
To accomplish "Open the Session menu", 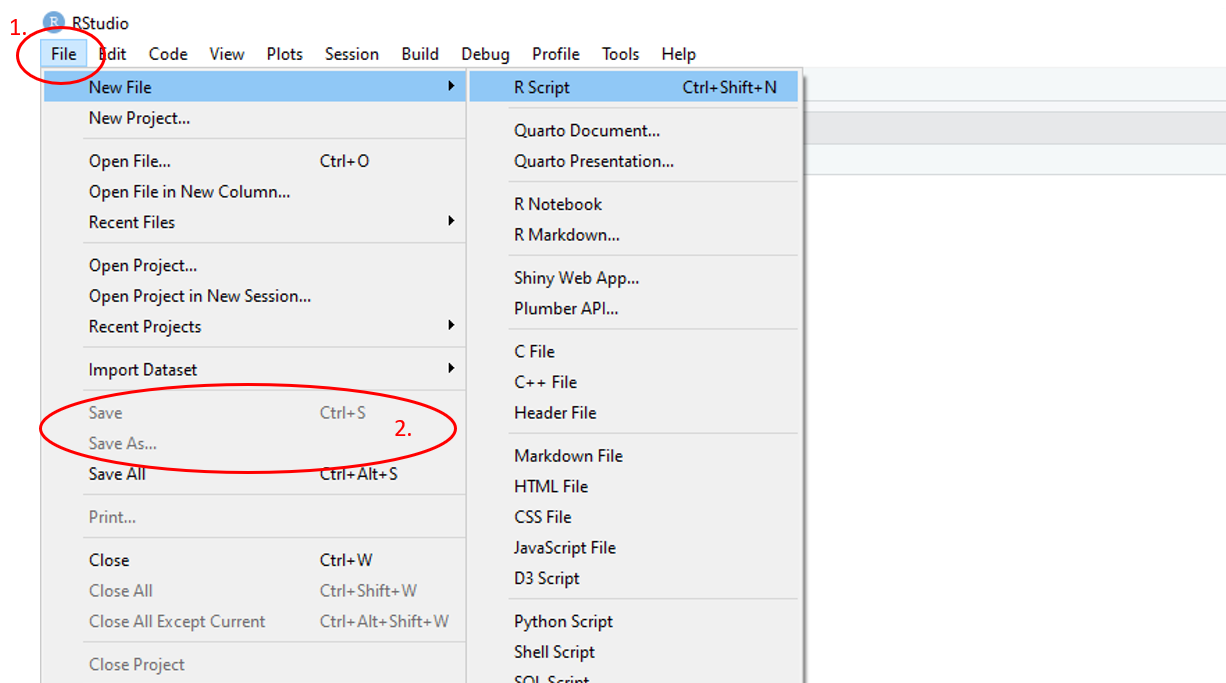I will click(352, 54).
